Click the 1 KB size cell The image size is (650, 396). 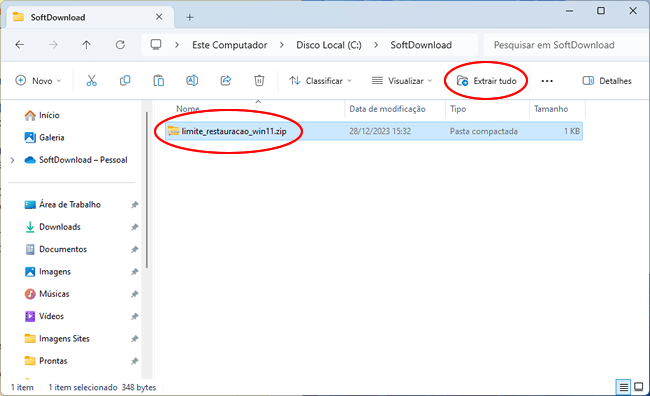coord(572,131)
